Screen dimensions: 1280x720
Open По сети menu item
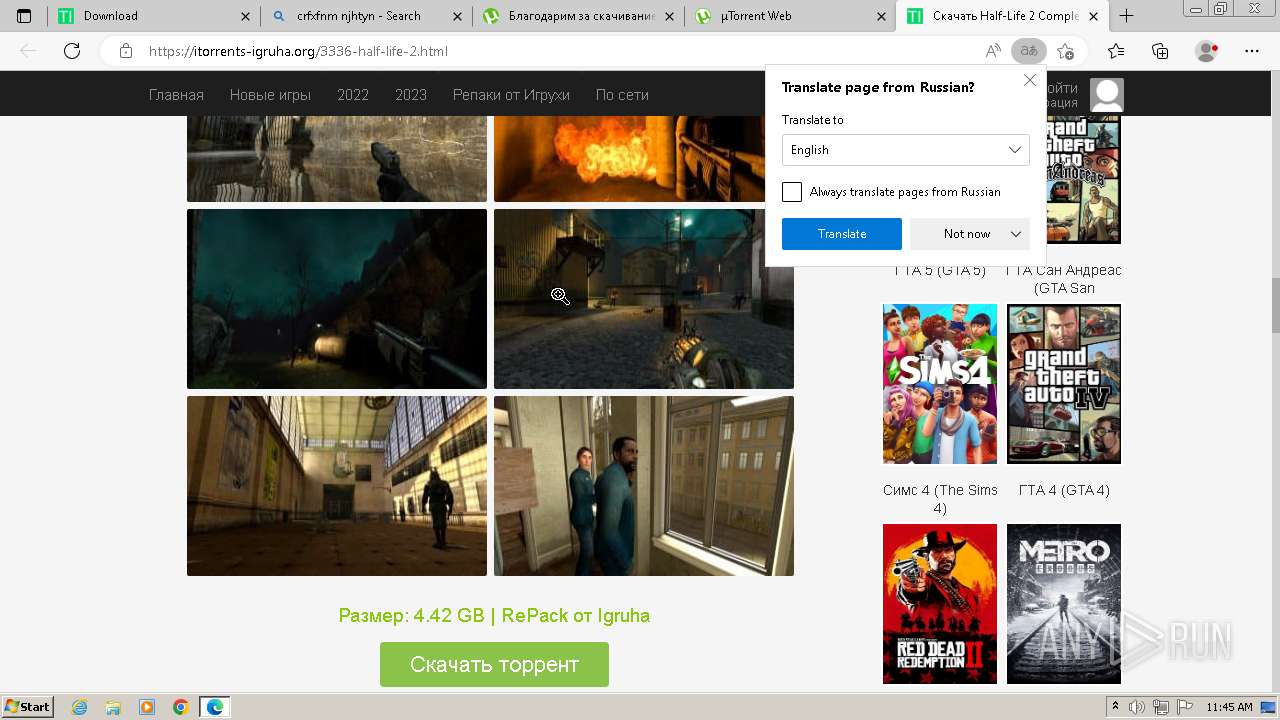coord(622,95)
